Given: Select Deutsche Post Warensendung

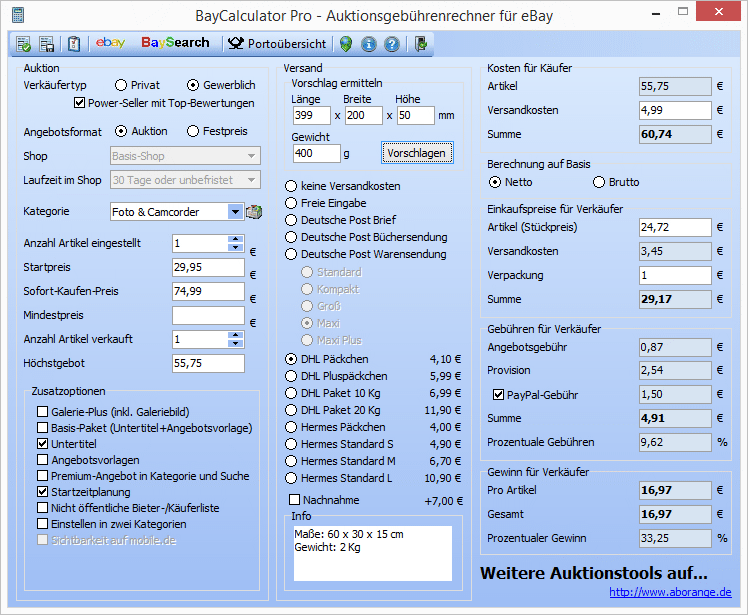Looking at the screenshot, I should 366,254.
